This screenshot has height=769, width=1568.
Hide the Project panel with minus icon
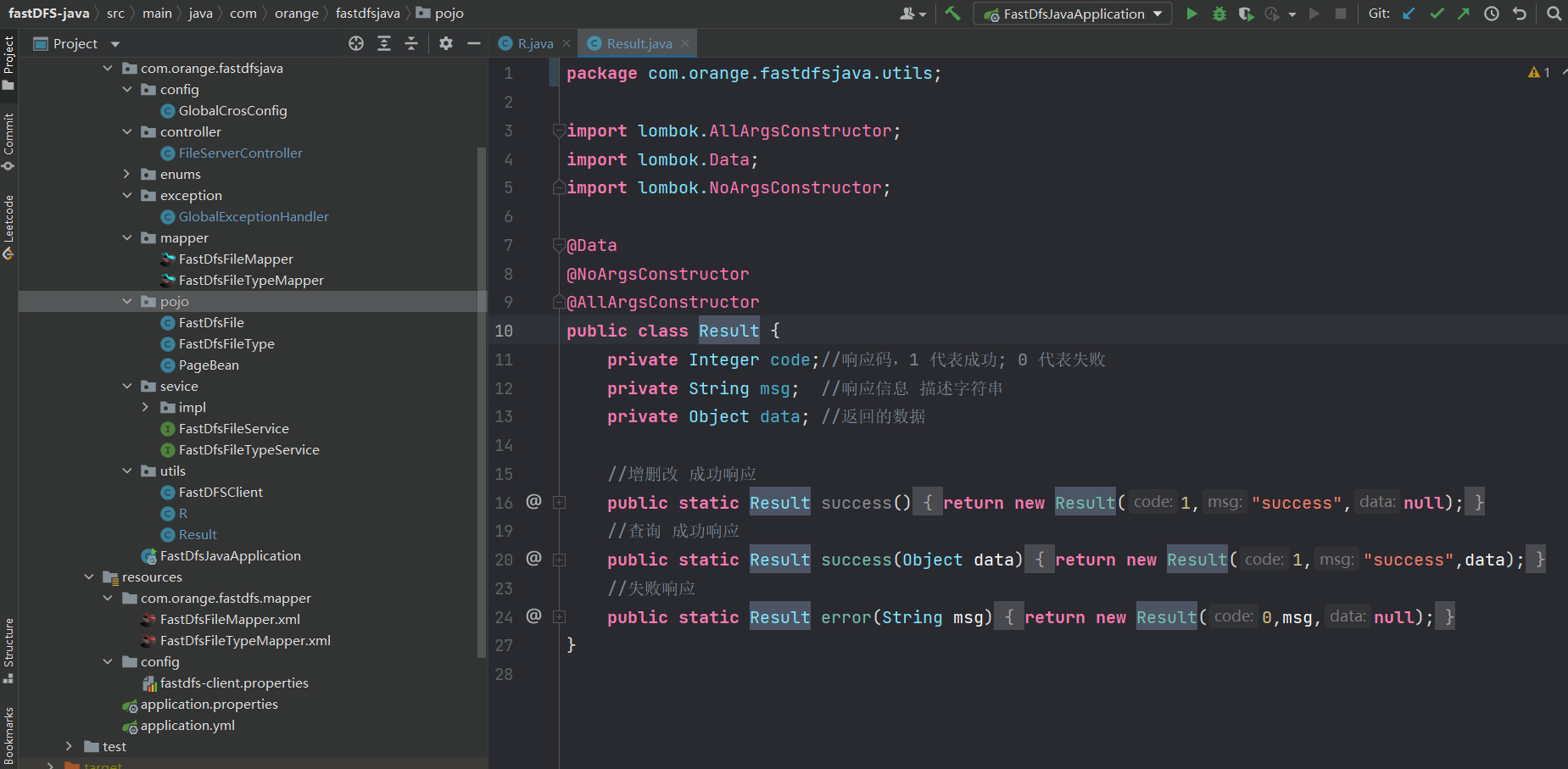(474, 43)
